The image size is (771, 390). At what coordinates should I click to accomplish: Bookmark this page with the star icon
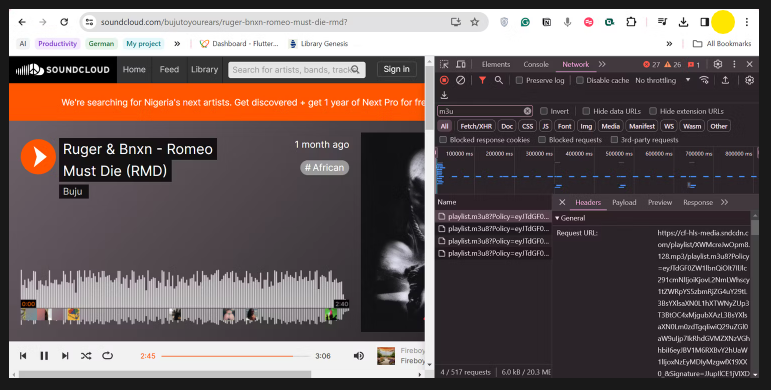[x=474, y=22]
